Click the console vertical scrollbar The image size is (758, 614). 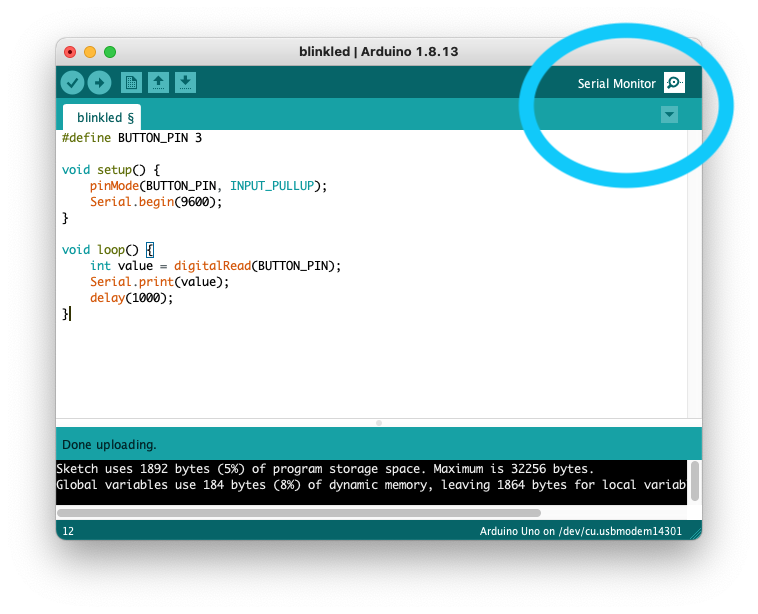[x=694, y=480]
